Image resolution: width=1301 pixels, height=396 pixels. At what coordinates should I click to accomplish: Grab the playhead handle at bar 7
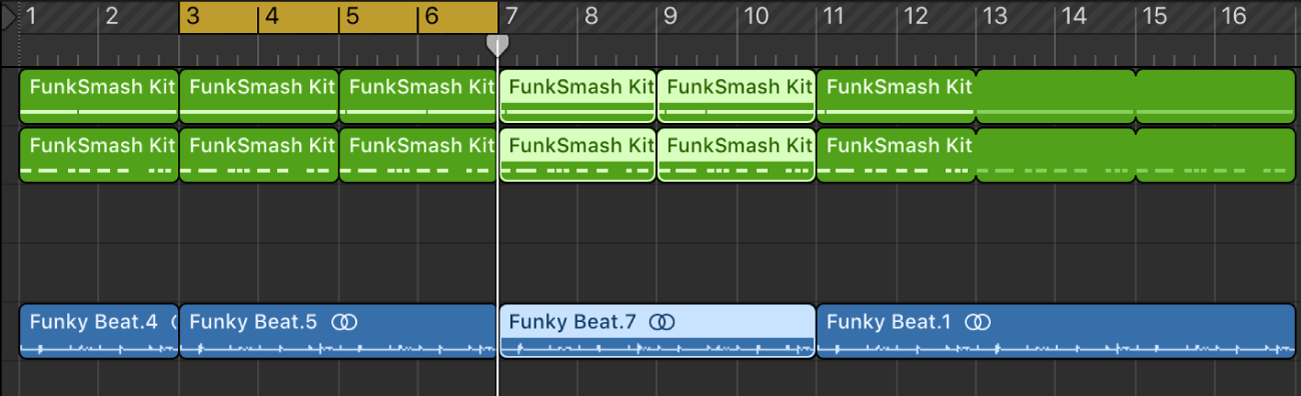point(497,45)
